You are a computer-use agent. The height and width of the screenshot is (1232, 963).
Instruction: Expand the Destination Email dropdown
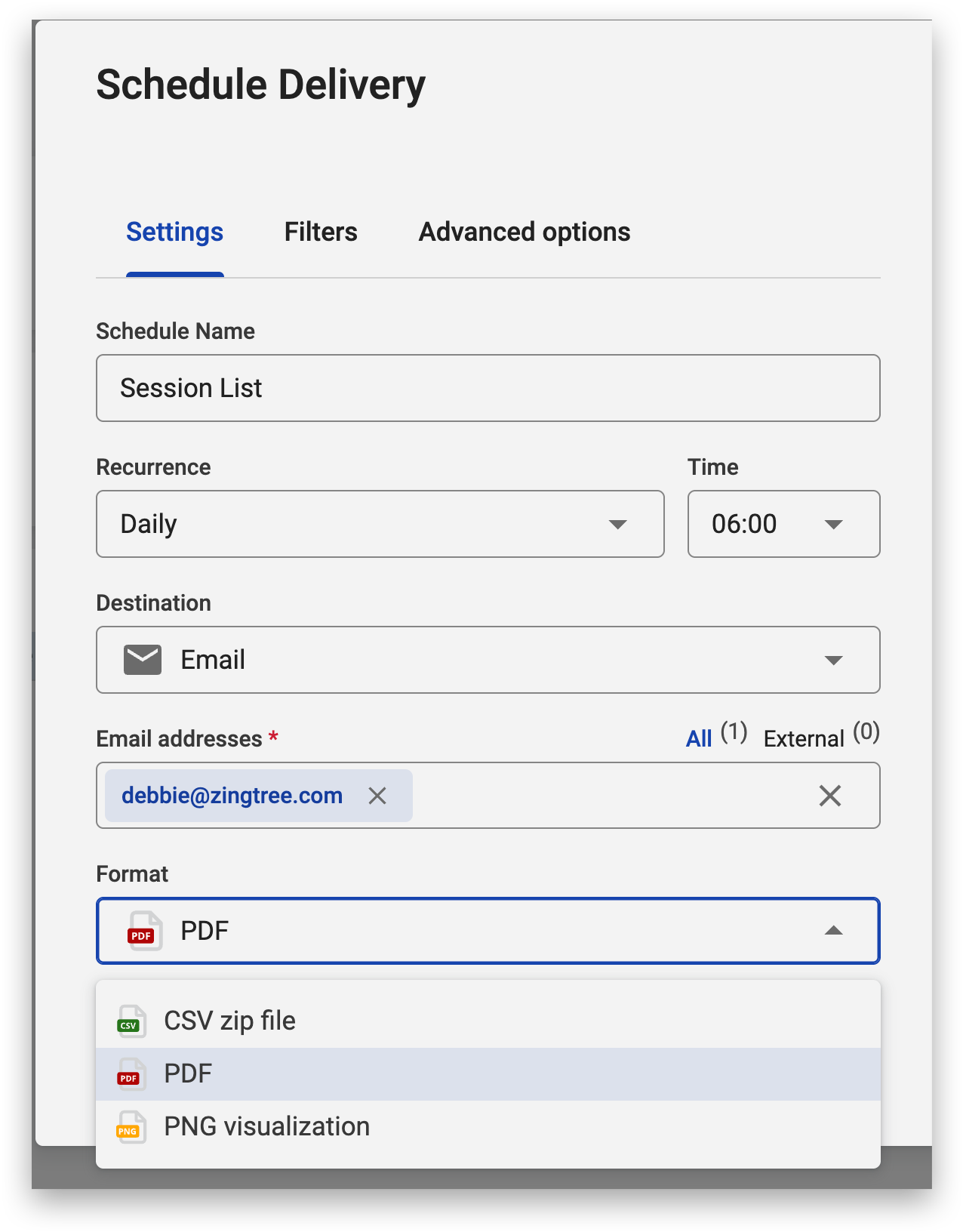(x=833, y=661)
